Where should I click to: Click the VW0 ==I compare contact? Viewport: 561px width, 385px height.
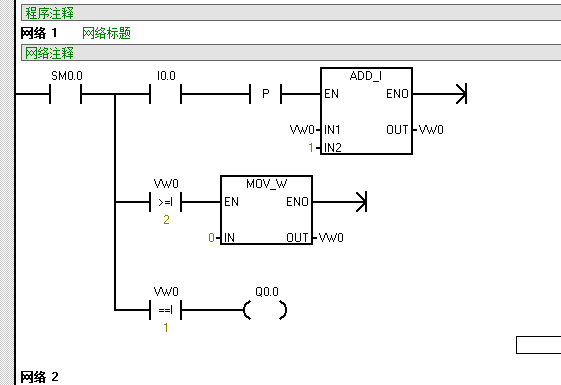tap(166, 310)
